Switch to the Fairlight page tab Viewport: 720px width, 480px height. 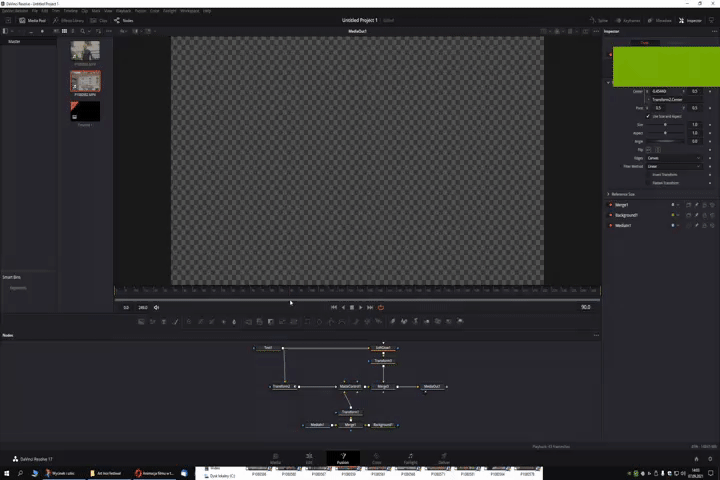point(411,458)
